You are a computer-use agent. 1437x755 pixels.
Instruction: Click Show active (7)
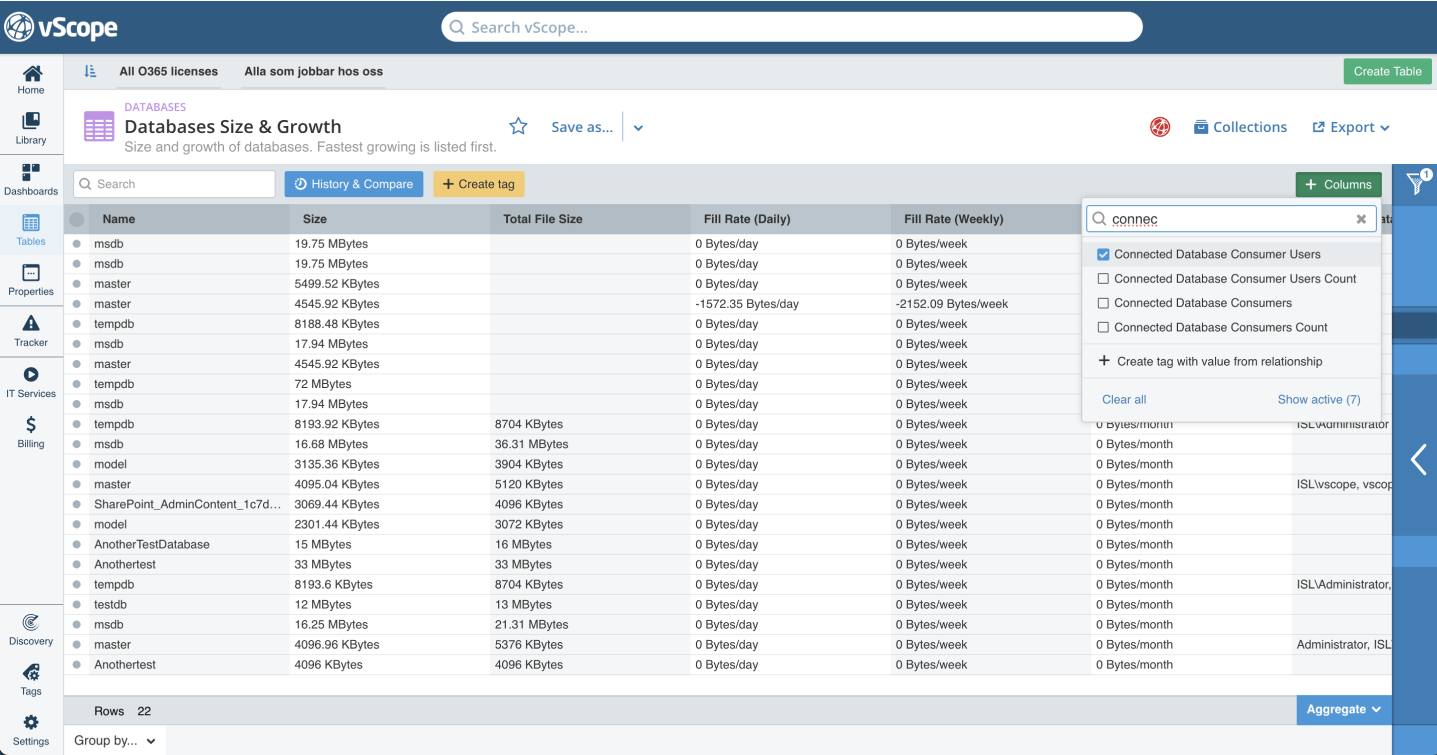1319,399
